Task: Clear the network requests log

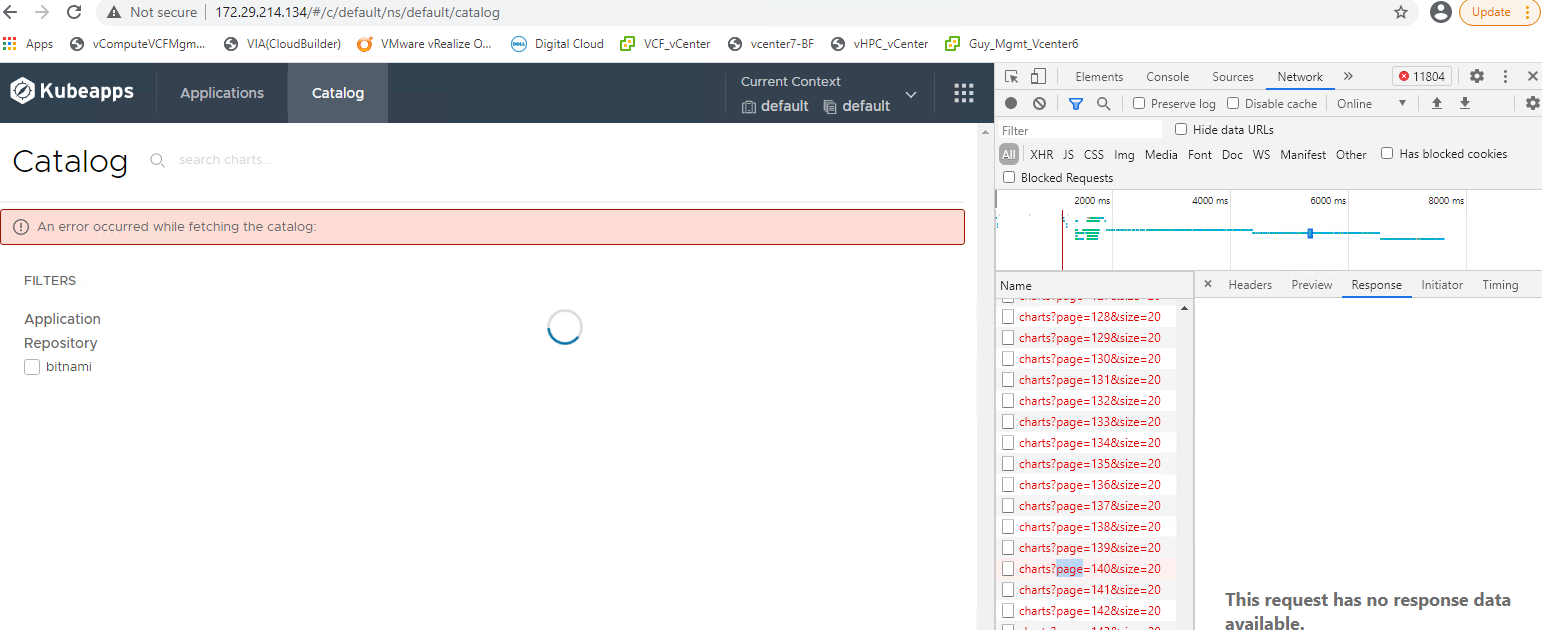Action: [x=1040, y=103]
